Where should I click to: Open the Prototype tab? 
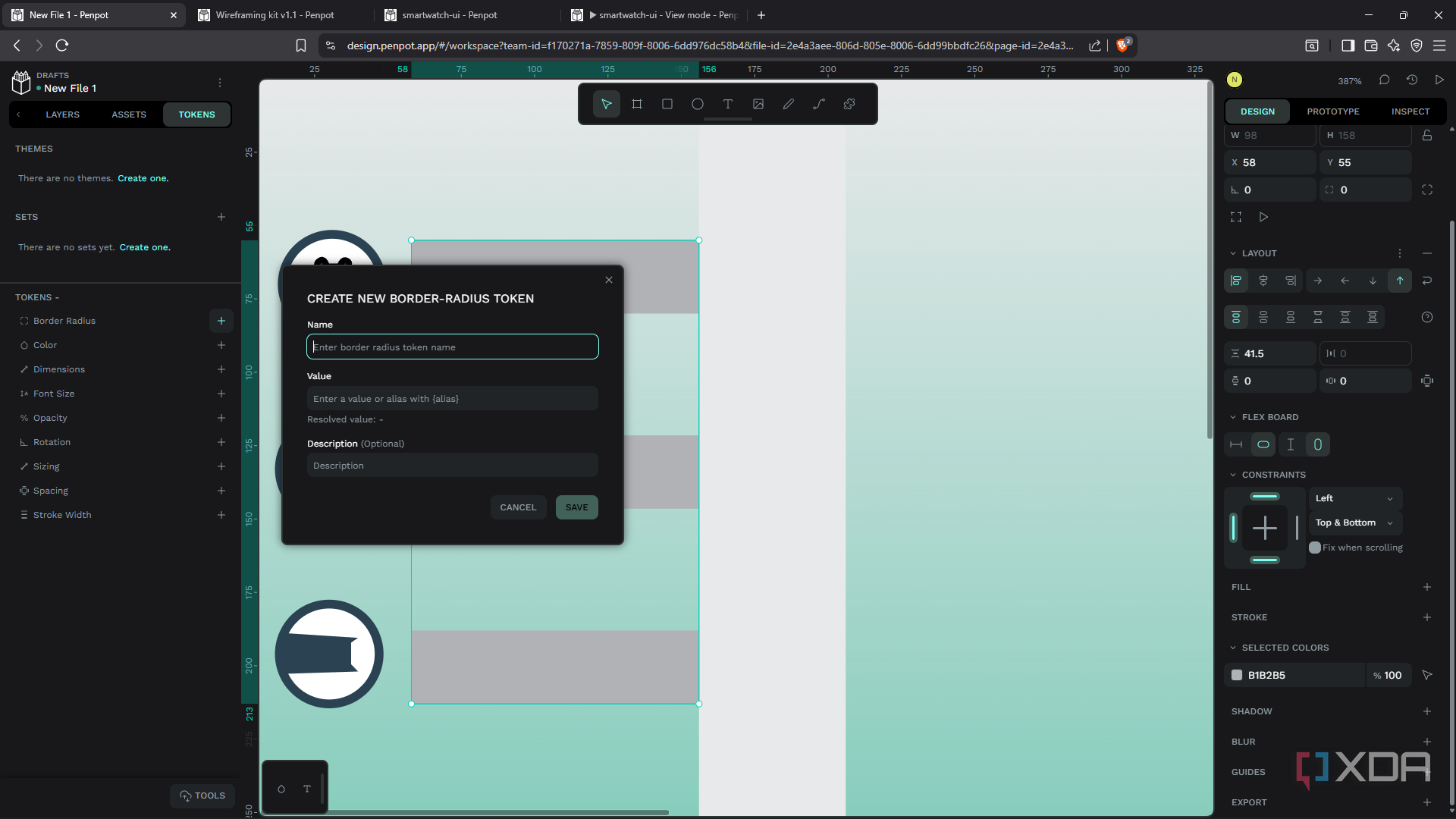pos(1333,111)
